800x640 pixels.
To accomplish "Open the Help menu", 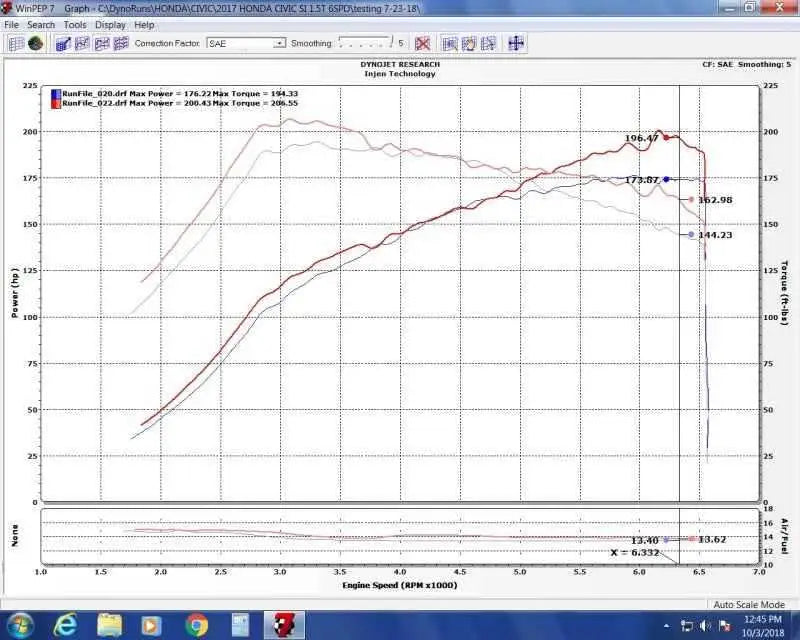I will [x=144, y=25].
